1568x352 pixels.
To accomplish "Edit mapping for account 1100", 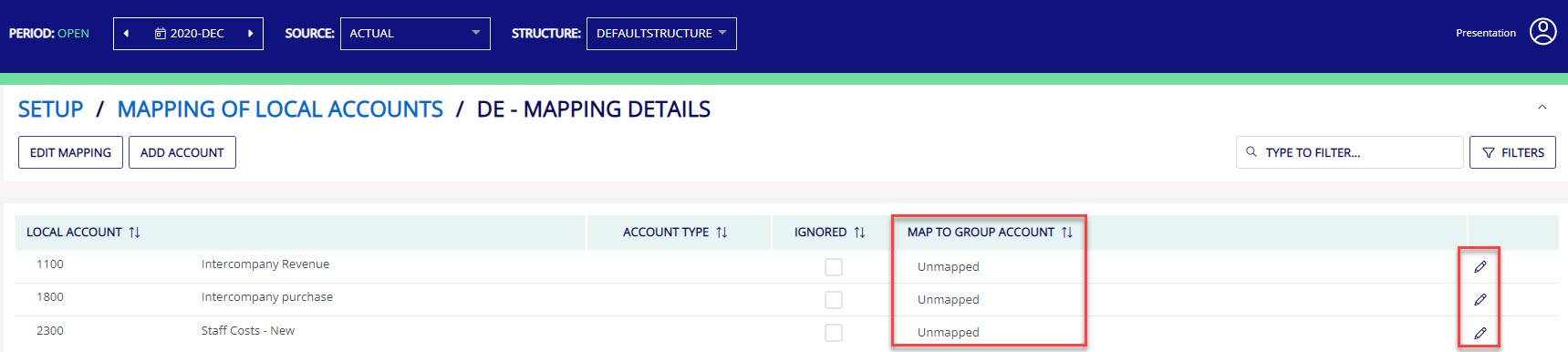I will pyautogui.click(x=1480, y=266).
